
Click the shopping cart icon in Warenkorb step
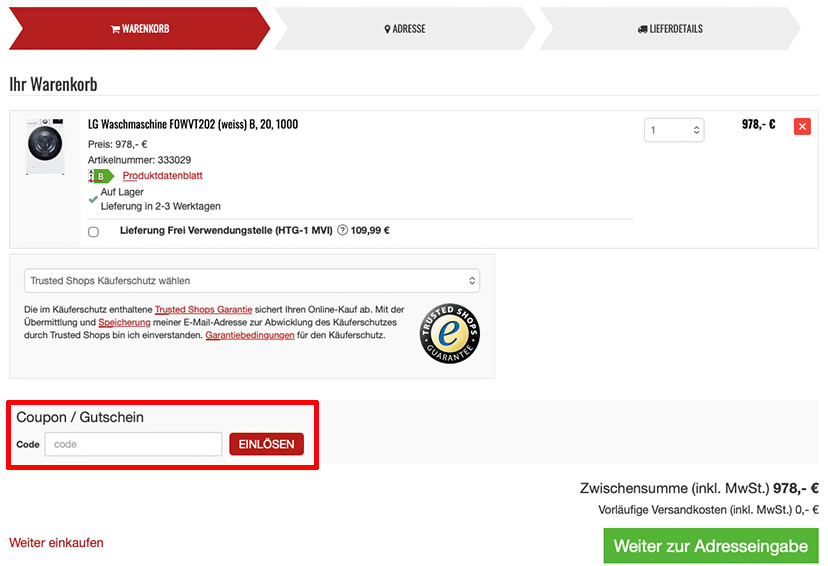click(x=115, y=29)
